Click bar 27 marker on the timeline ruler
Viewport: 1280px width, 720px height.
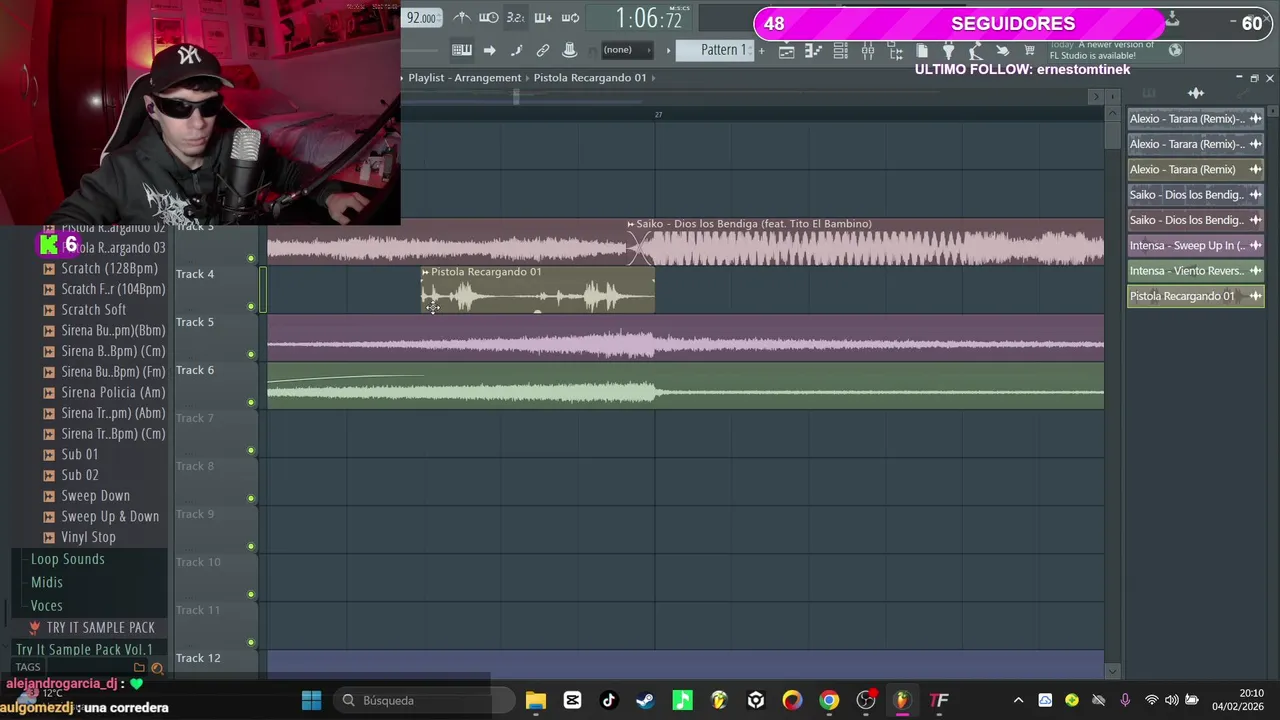658,114
